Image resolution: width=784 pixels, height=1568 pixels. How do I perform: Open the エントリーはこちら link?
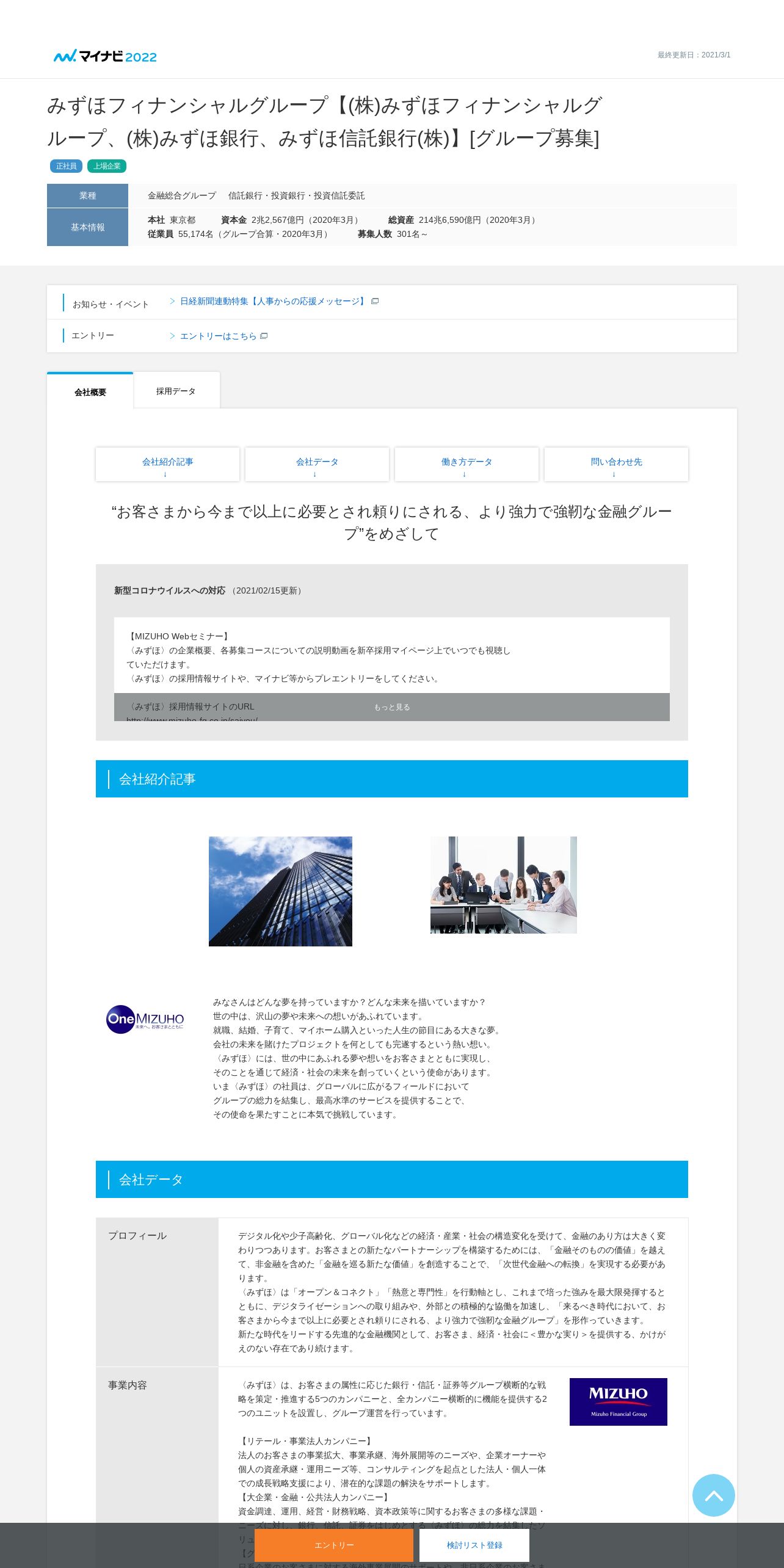218,336
